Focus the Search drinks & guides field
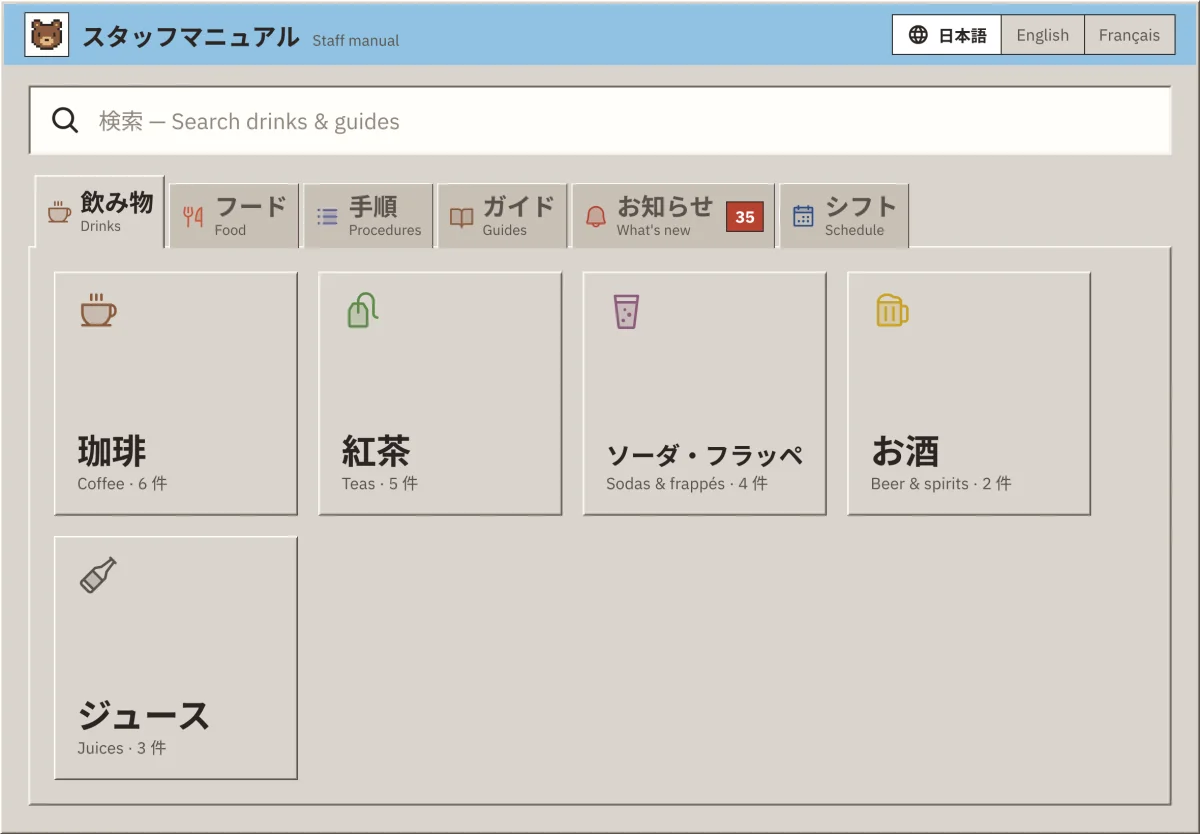This screenshot has height=834, width=1200. tap(600, 121)
